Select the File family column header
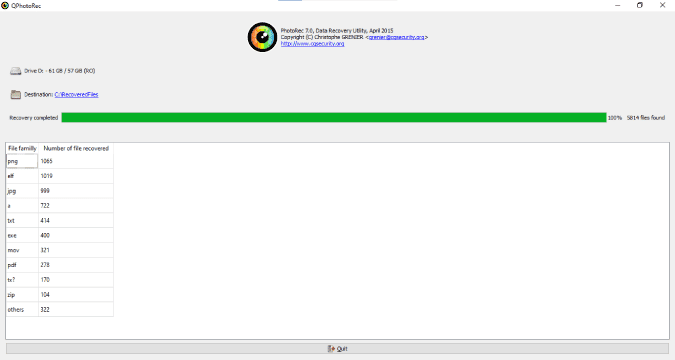 pos(22,148)
